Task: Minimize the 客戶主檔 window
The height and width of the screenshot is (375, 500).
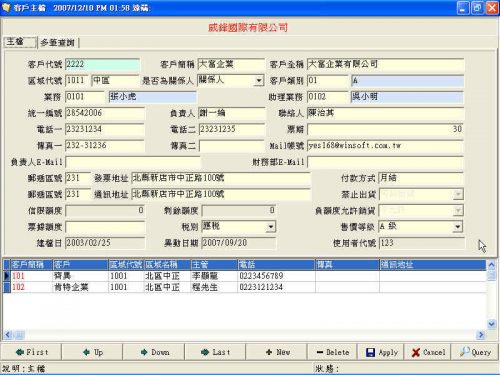Action: click(463, 8)
